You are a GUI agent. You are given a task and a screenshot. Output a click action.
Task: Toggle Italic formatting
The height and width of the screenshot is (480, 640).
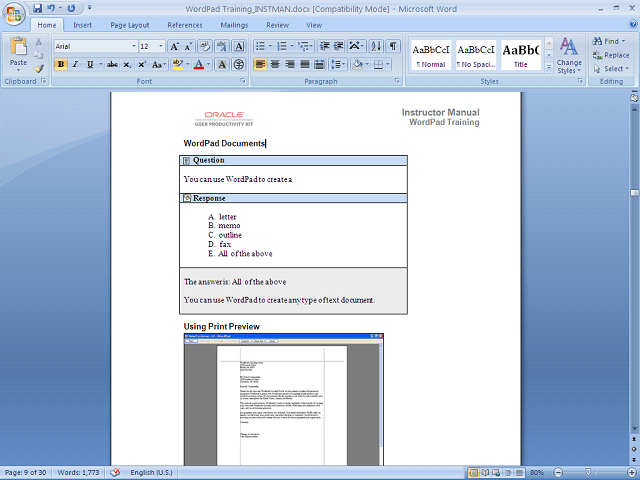(x=76, y=64)
